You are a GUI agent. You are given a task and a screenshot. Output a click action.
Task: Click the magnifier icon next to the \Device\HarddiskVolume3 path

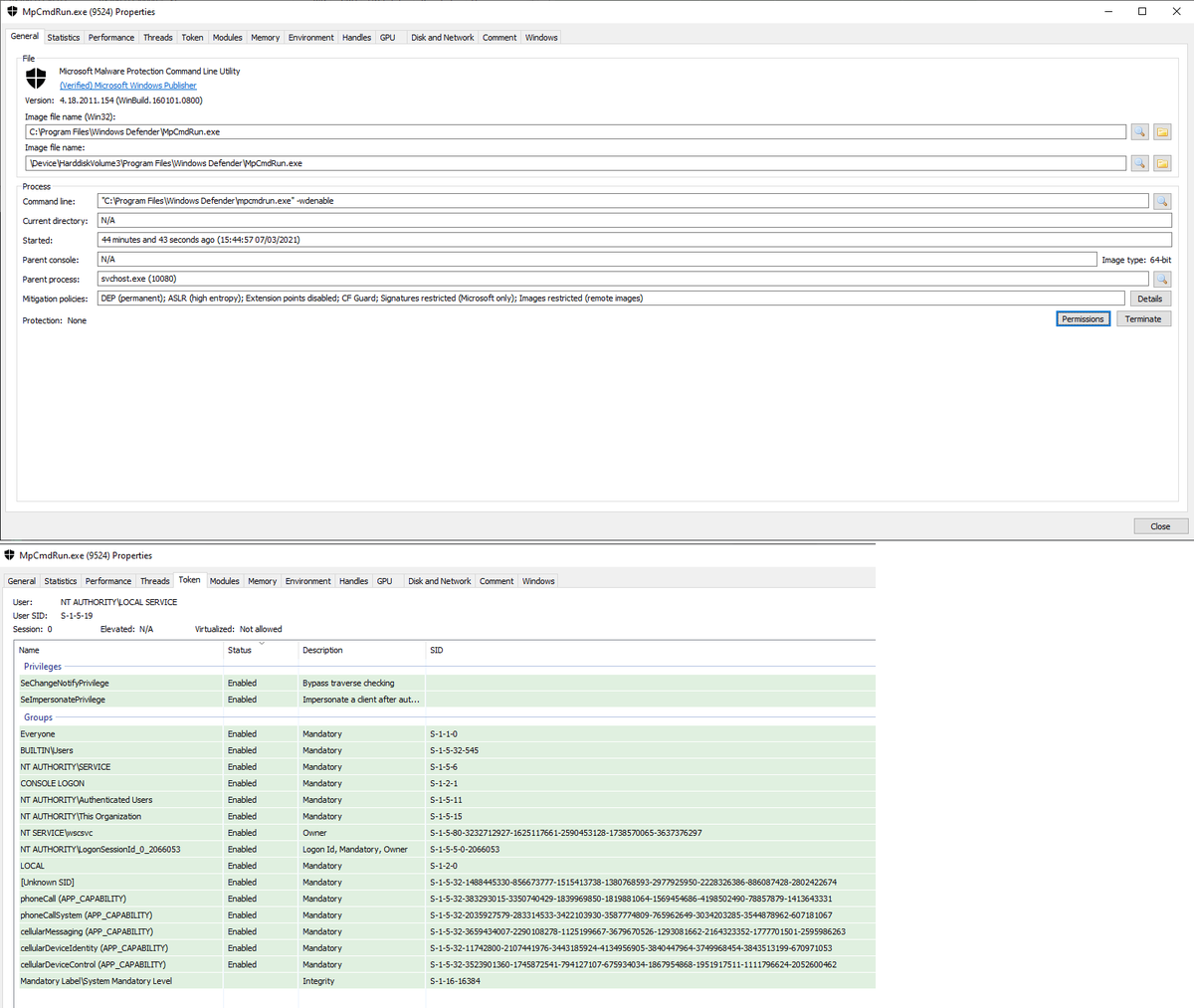pos(1139,163)
